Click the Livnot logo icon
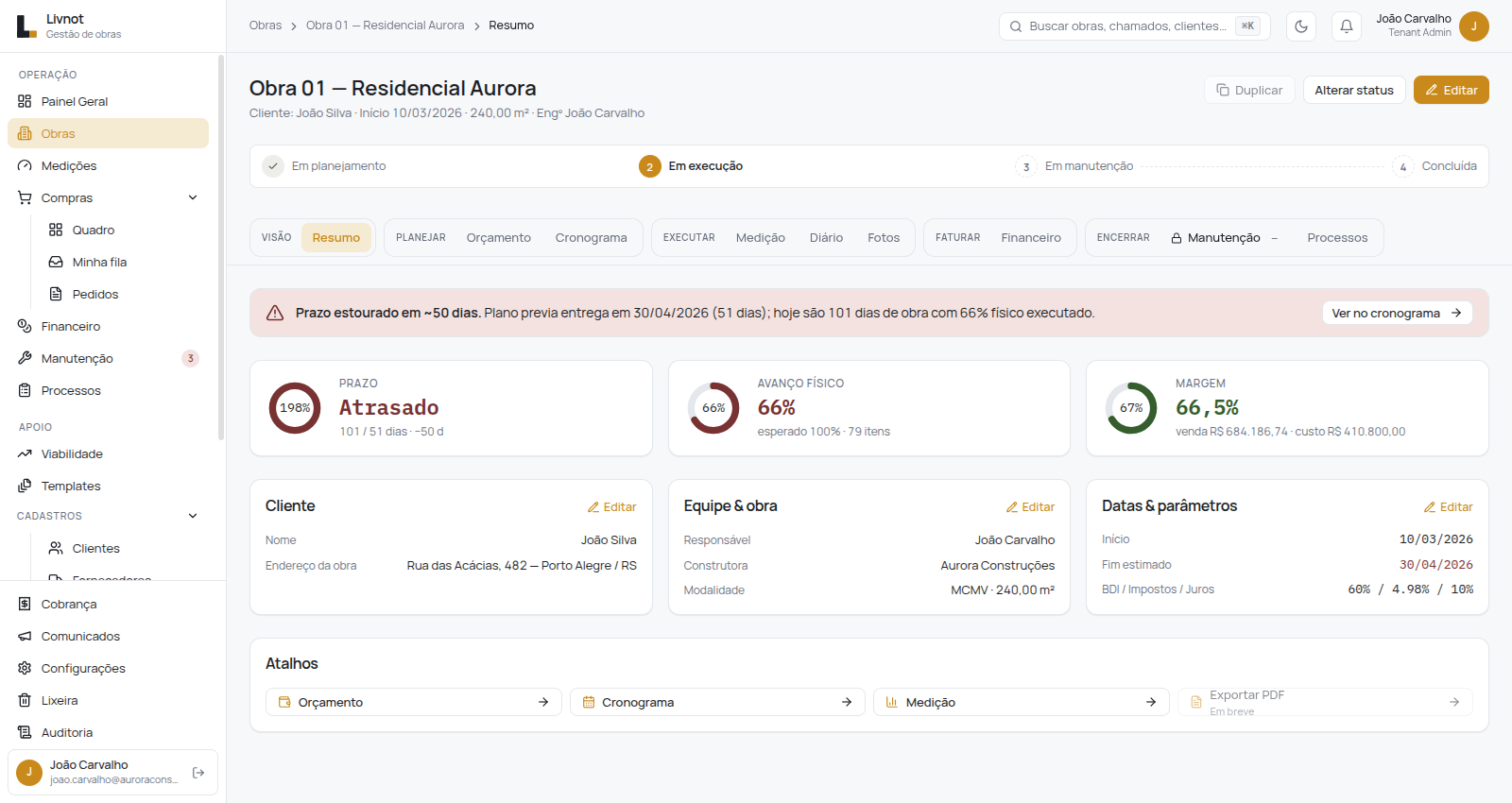This screenshot has height=803, width=1512. pyautogui.click(x=26, y=26)
